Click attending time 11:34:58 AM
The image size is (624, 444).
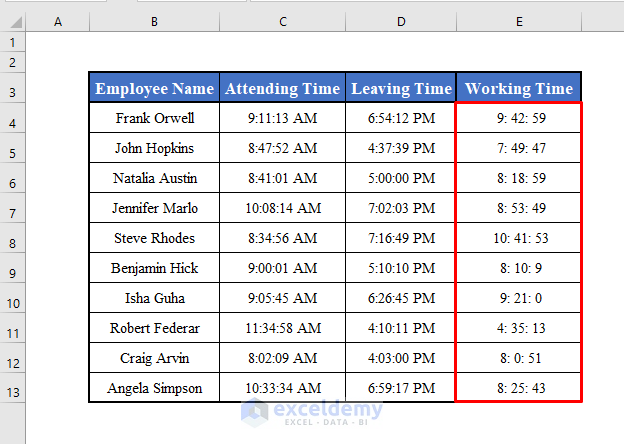(283, 328)
